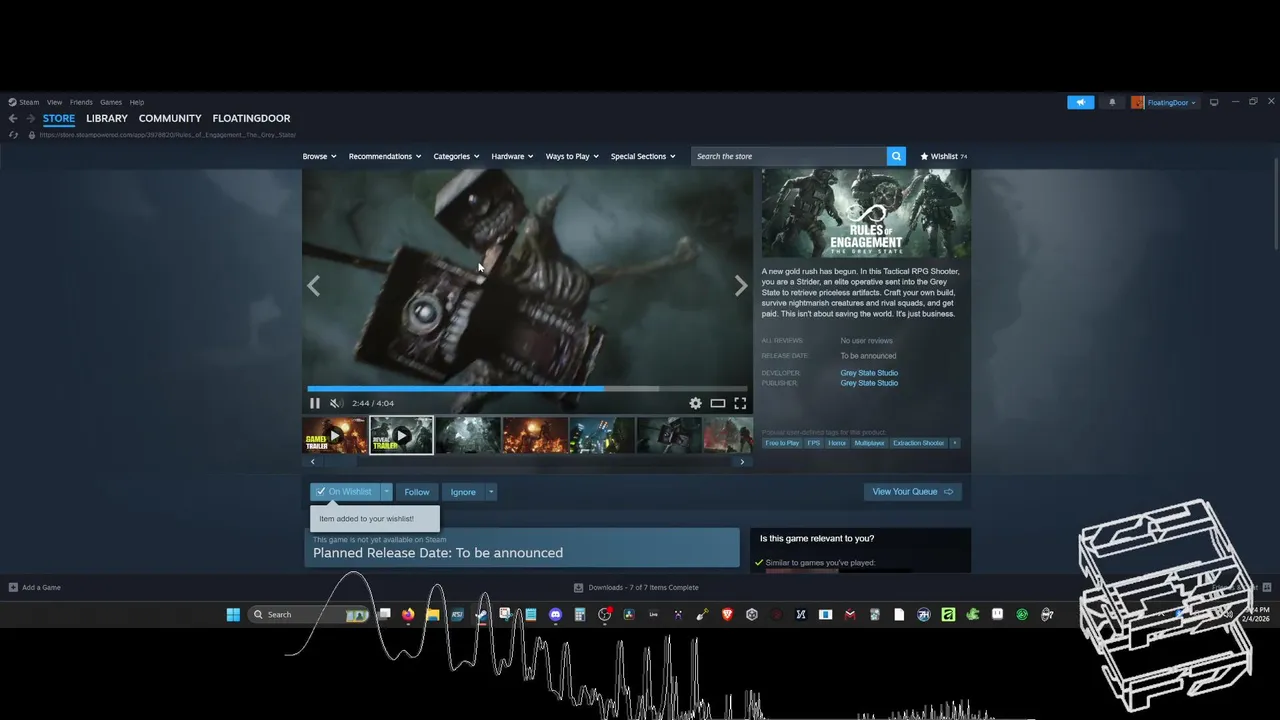Reload the store page
The image size is (1280, 720).
coord(13,135)
